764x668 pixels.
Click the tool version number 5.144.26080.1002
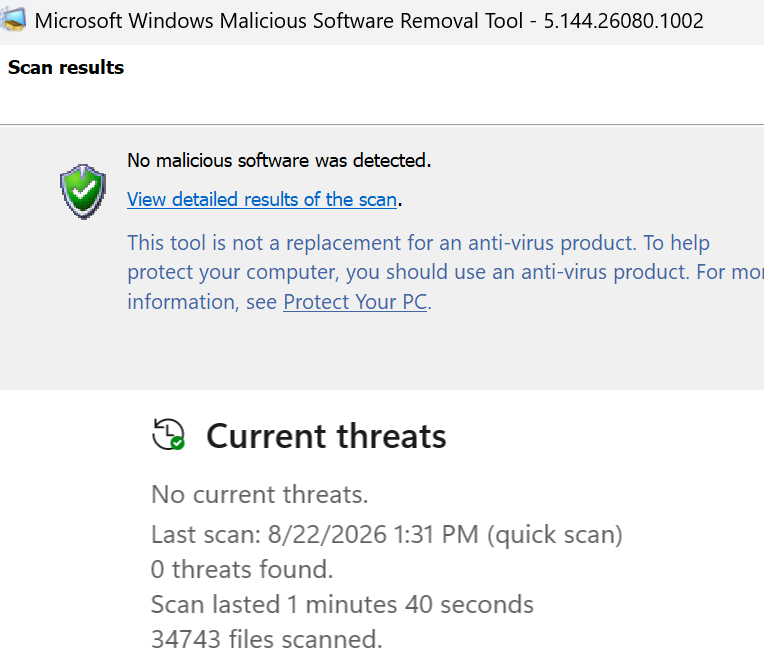tap(623, 21)
